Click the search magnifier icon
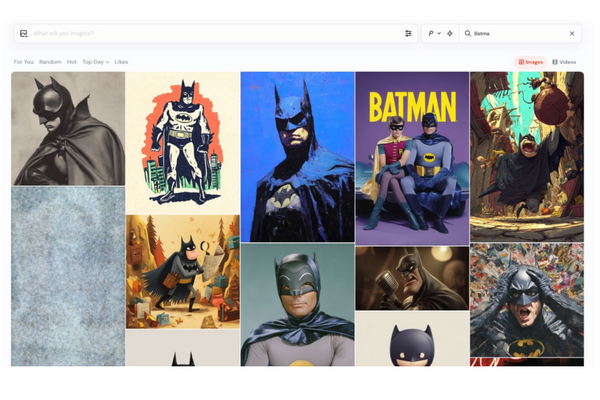 (x=468, y=34)
